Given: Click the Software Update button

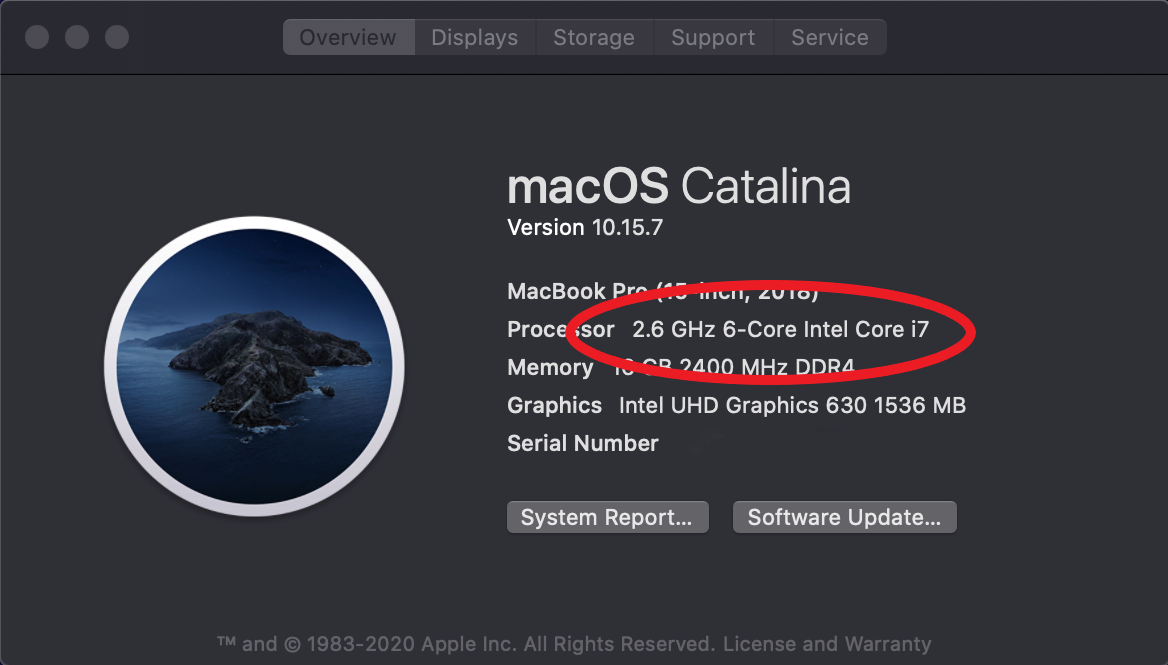Looking at the screenshot, I should (845, 517).
